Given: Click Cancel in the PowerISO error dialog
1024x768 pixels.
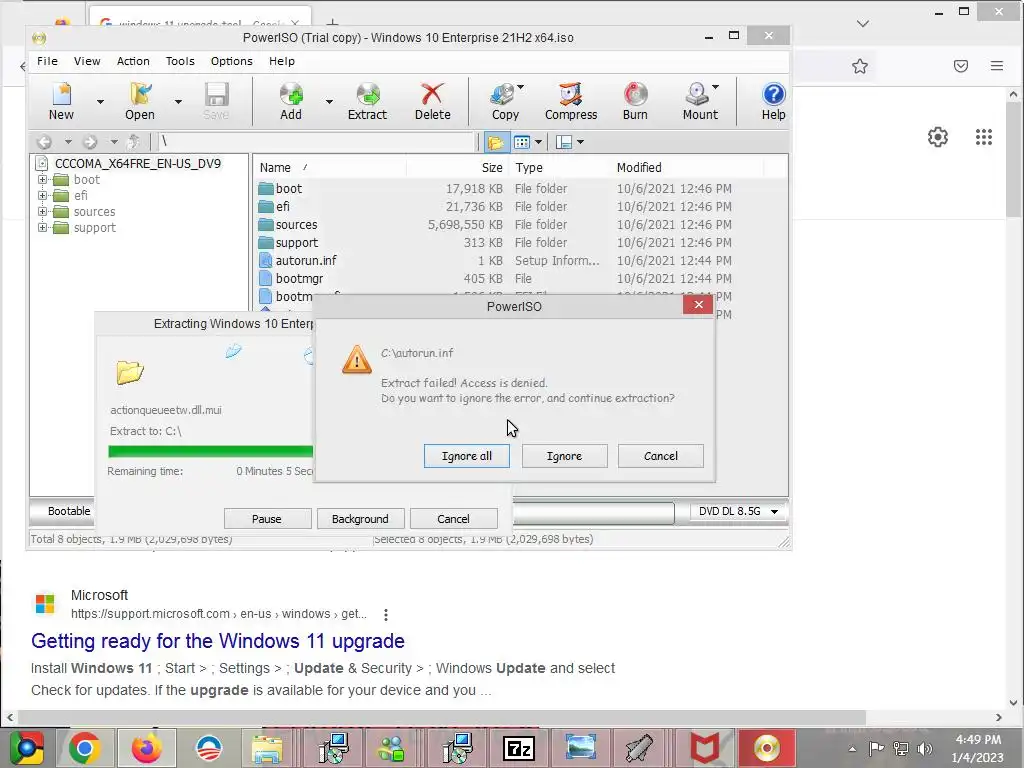Looking at the screenshot, I should (x=661, y=456).
